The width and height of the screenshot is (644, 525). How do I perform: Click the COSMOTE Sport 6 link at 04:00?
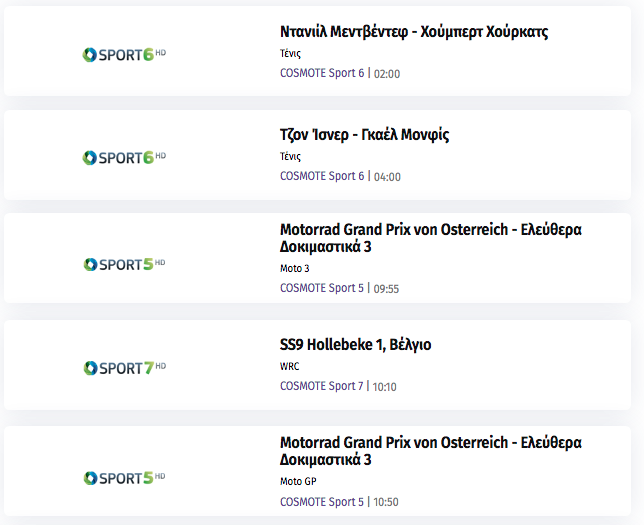click(322, 176)
